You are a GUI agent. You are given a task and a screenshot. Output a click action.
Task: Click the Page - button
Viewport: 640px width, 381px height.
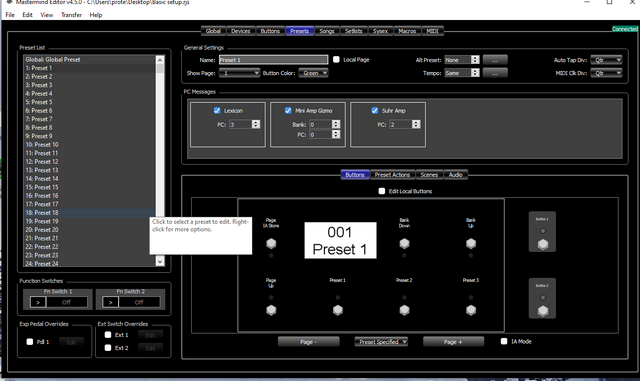pyautogui.click(x=309, y=342)
